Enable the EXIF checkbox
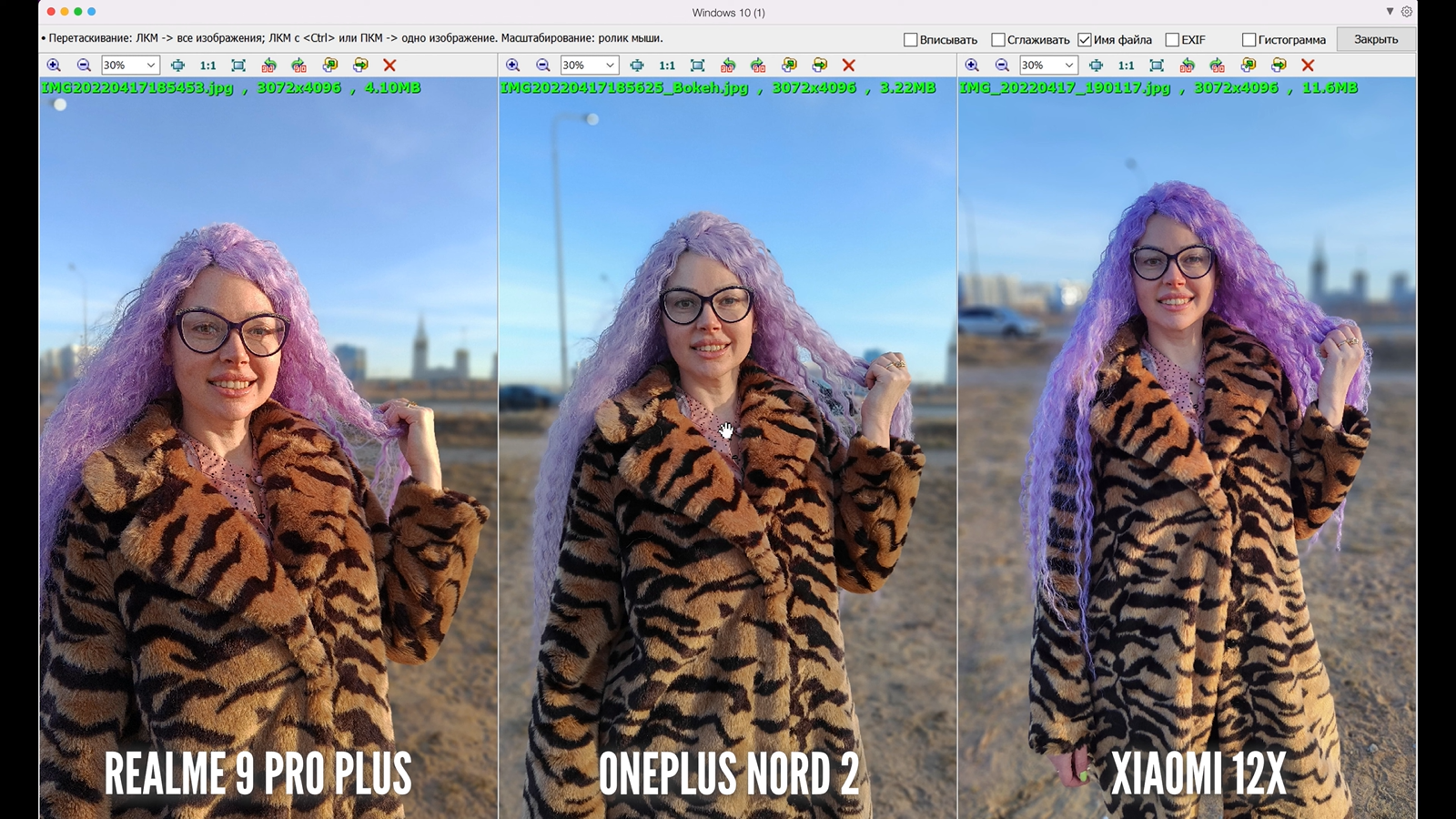This screenshot has width=1456, height=819. click(1172, 40)
